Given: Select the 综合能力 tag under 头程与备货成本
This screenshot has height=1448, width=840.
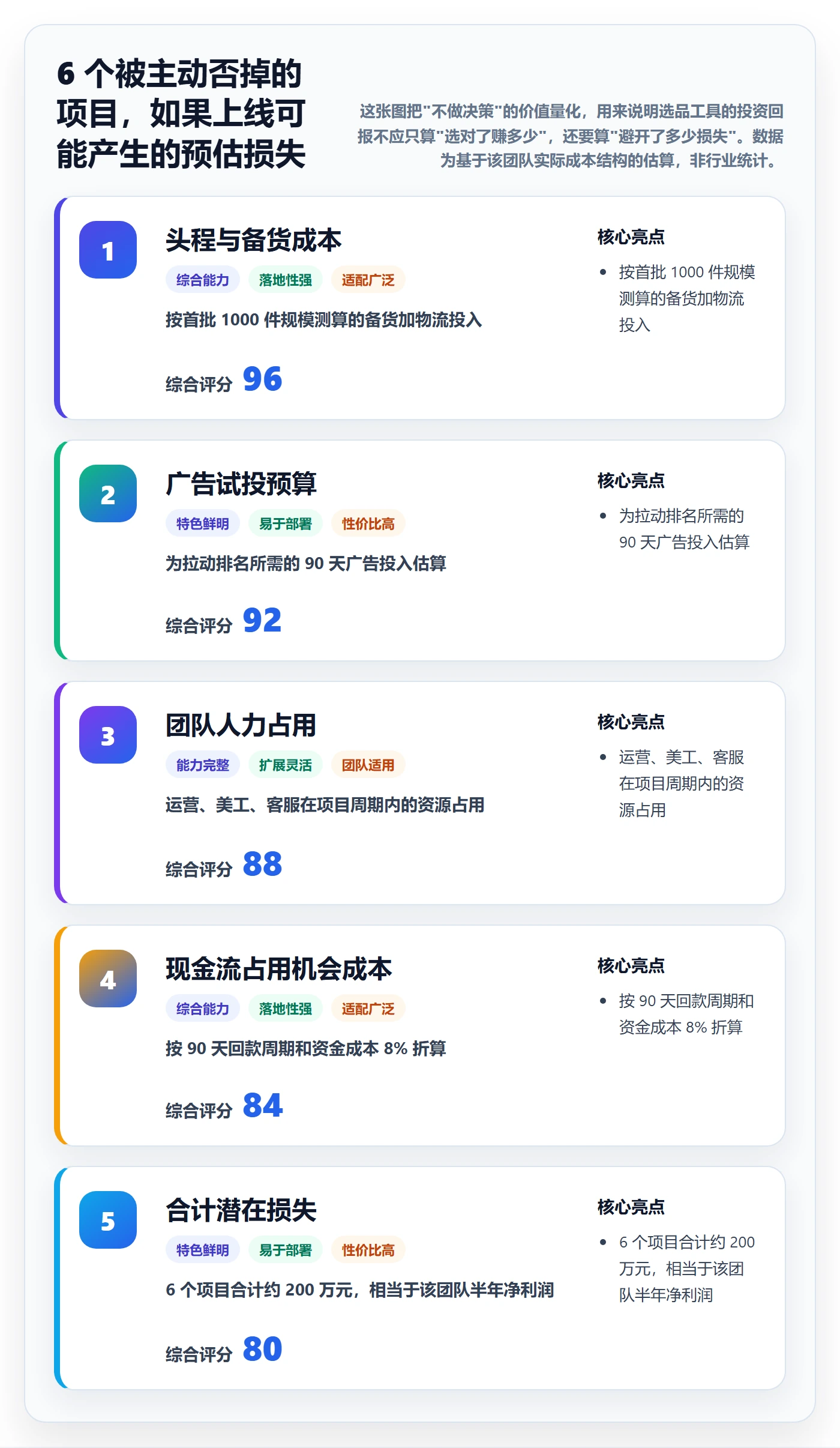Looking at the screenshot, I should [203, 280].
